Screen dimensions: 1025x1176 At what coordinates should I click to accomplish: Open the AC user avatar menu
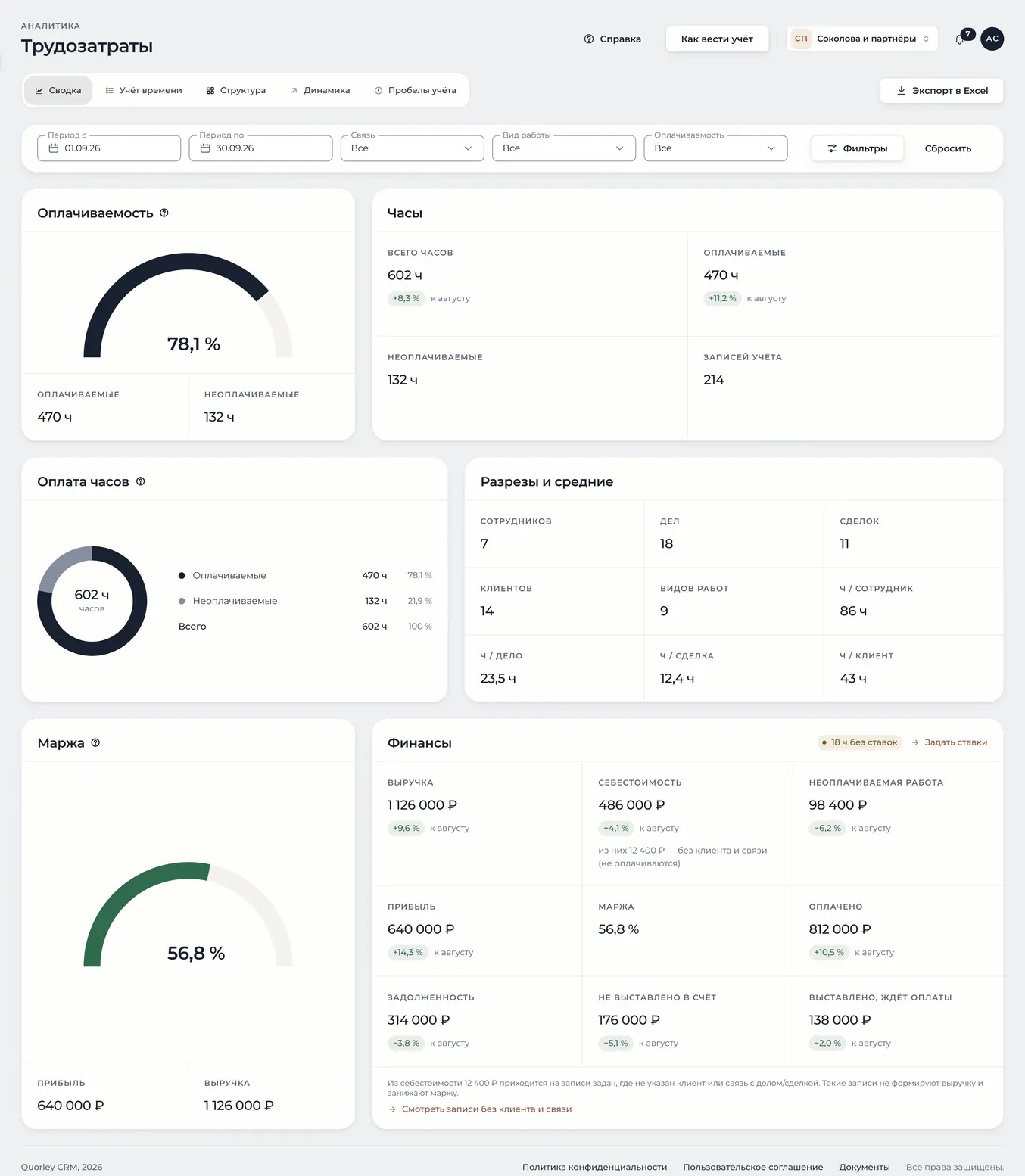coord(992,39)
